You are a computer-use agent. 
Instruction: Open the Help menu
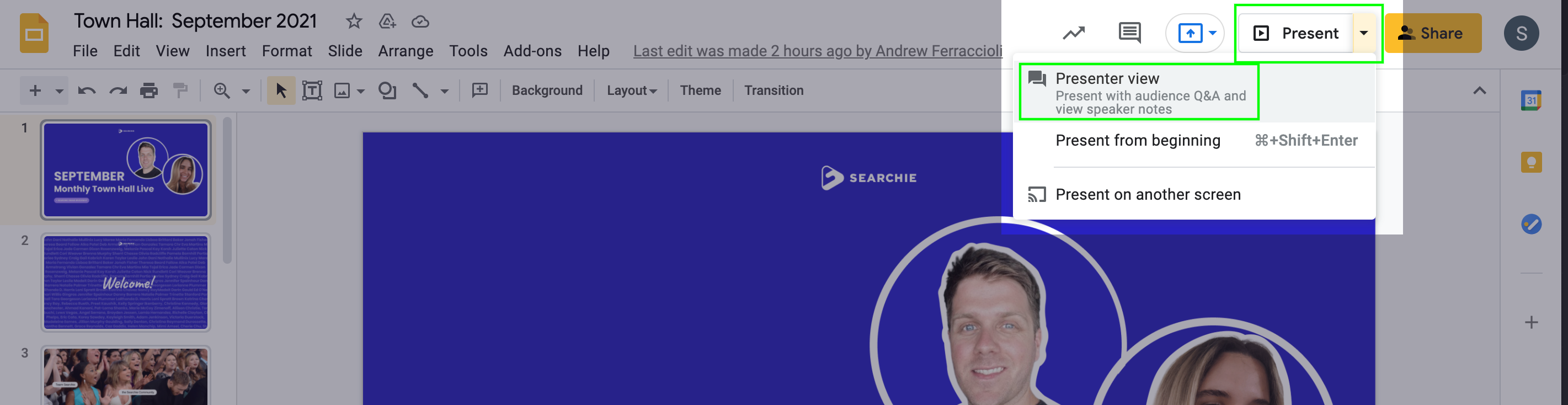click(x=594, y=51)
